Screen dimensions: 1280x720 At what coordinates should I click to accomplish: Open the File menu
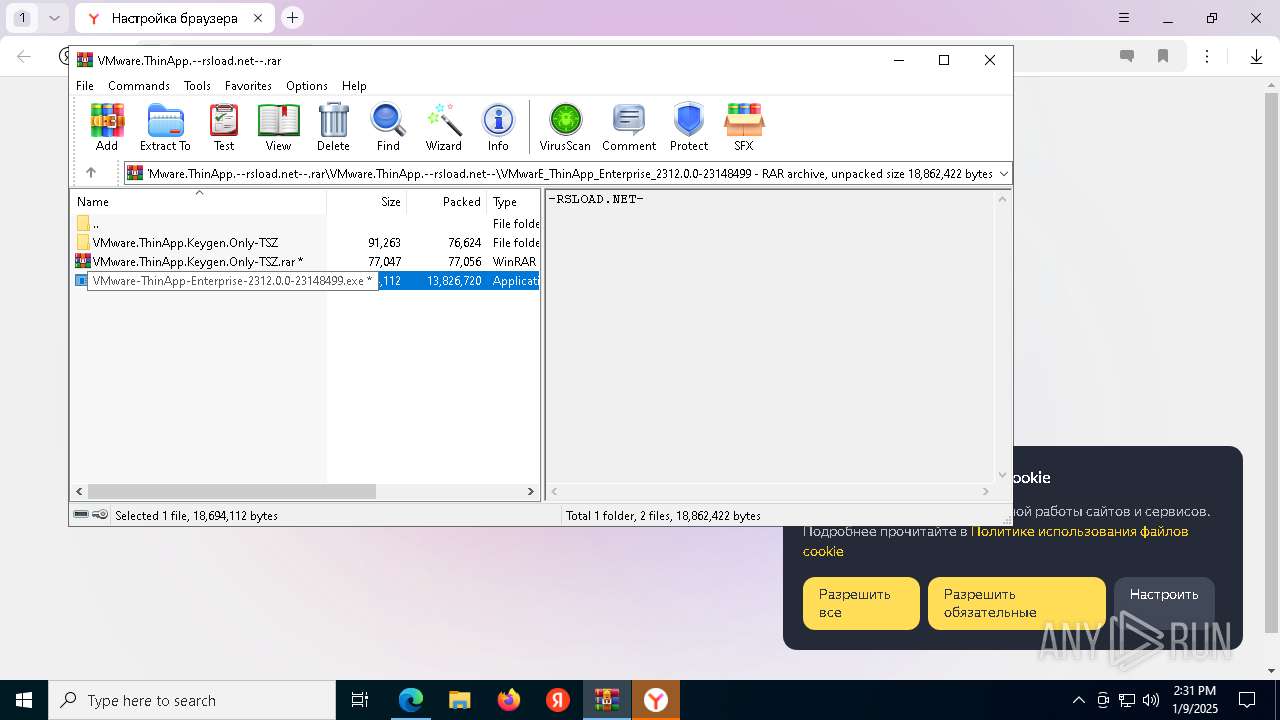85,86
